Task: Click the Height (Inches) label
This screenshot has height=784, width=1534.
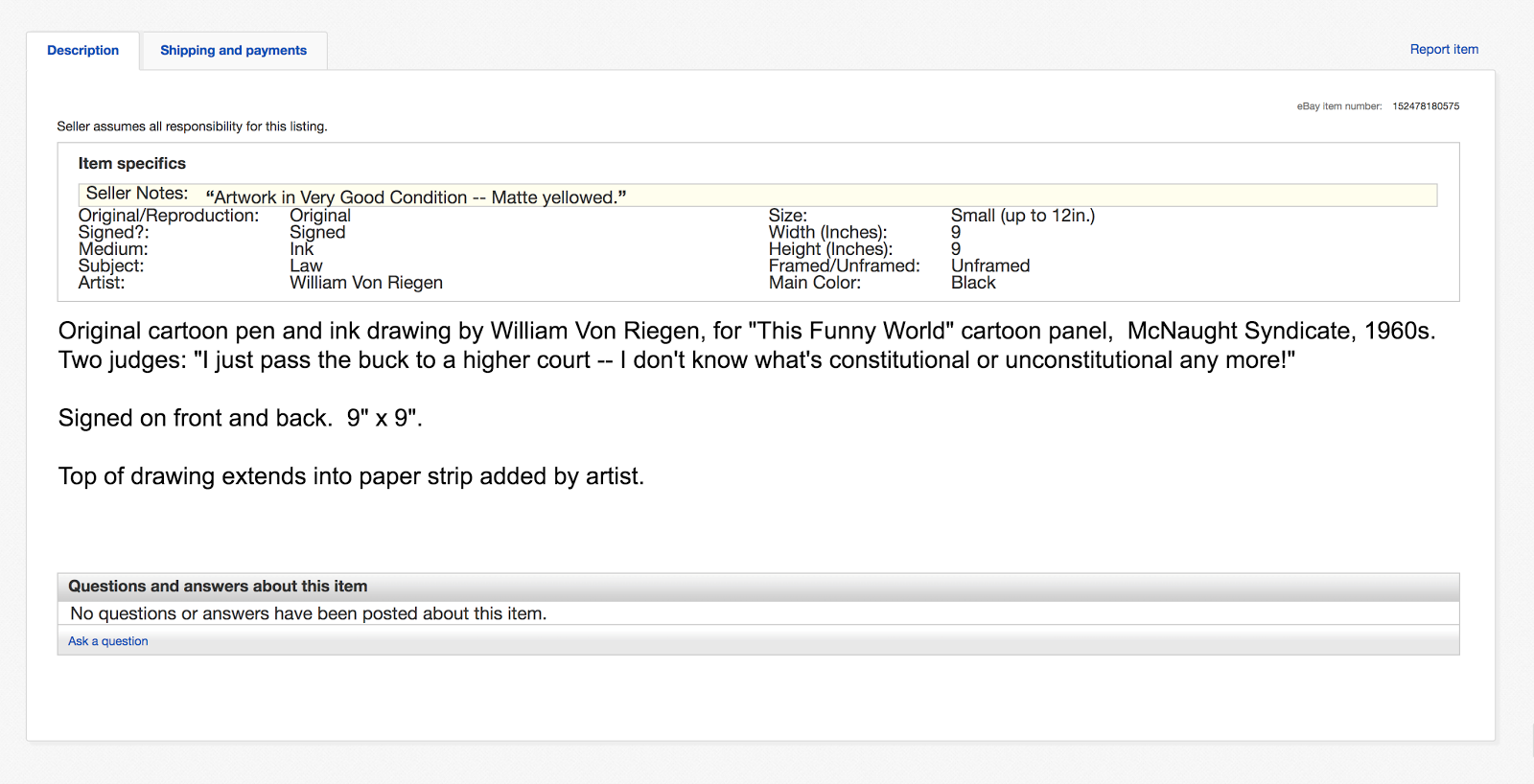Action: point(830,249)
